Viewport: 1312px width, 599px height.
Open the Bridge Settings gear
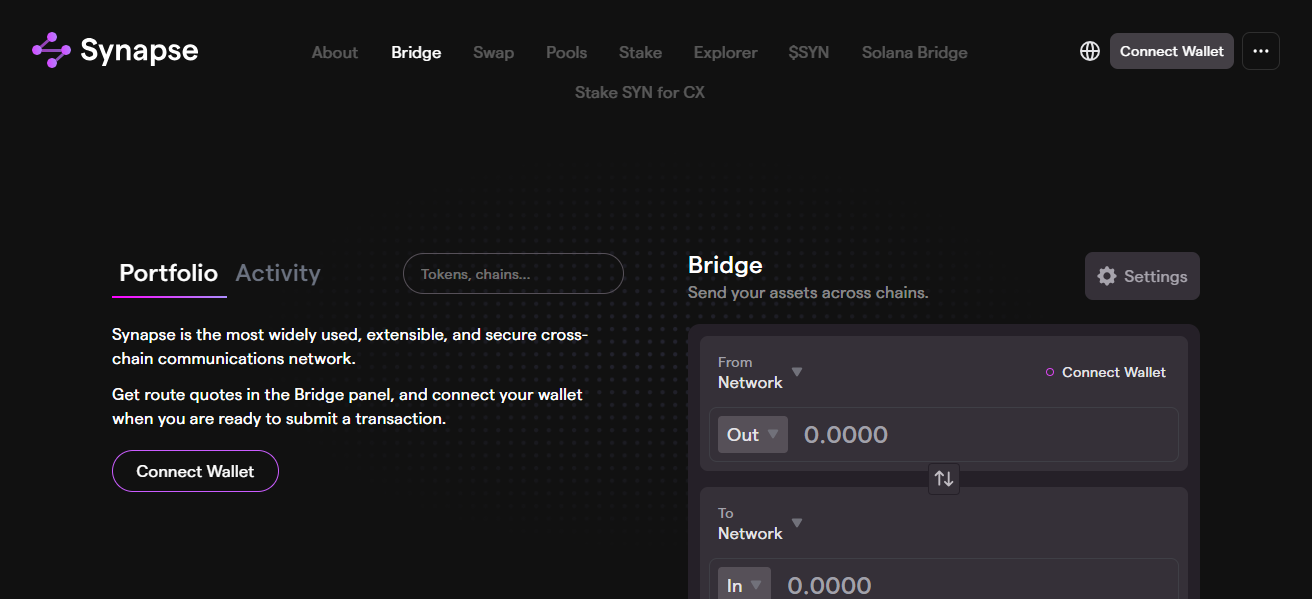coord(1141,276)
